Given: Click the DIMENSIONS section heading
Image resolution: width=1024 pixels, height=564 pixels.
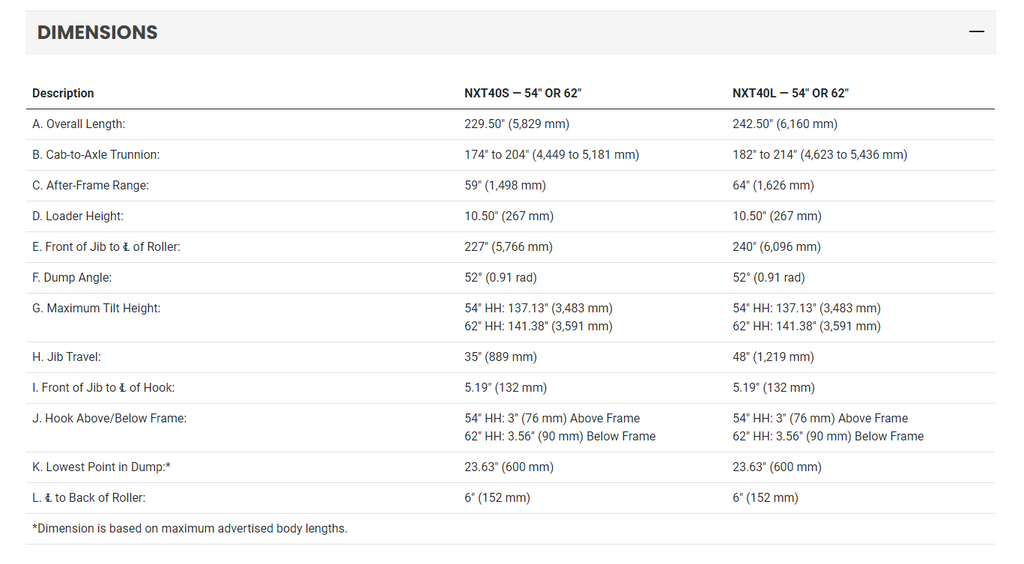Looking at the screenshot, I should 97,32.
